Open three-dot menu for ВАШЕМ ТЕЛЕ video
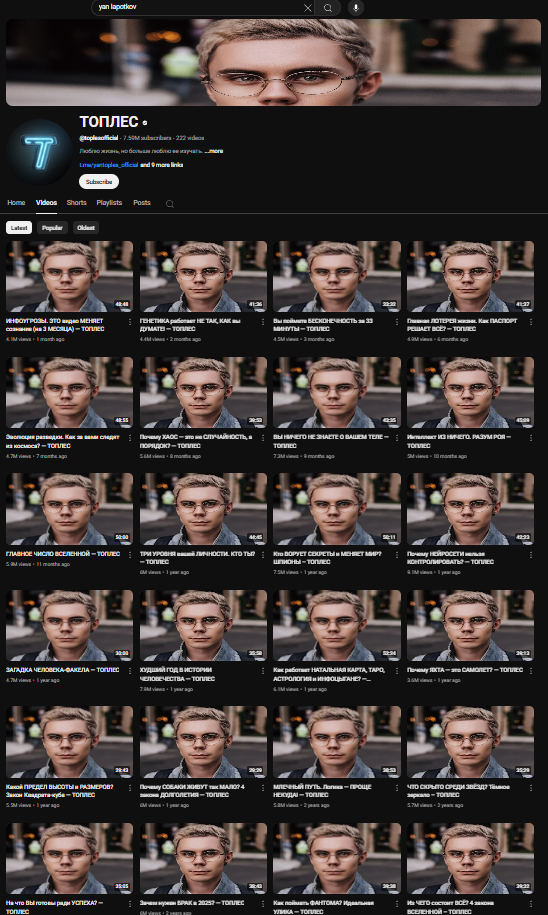Viewport: 548px width, 915px height. 397,438
